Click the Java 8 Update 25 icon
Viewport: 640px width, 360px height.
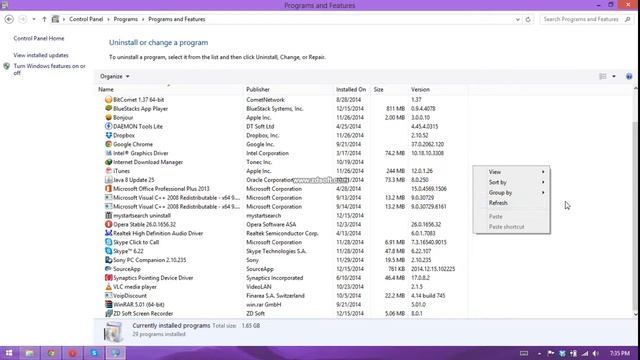tap(108, 180)
